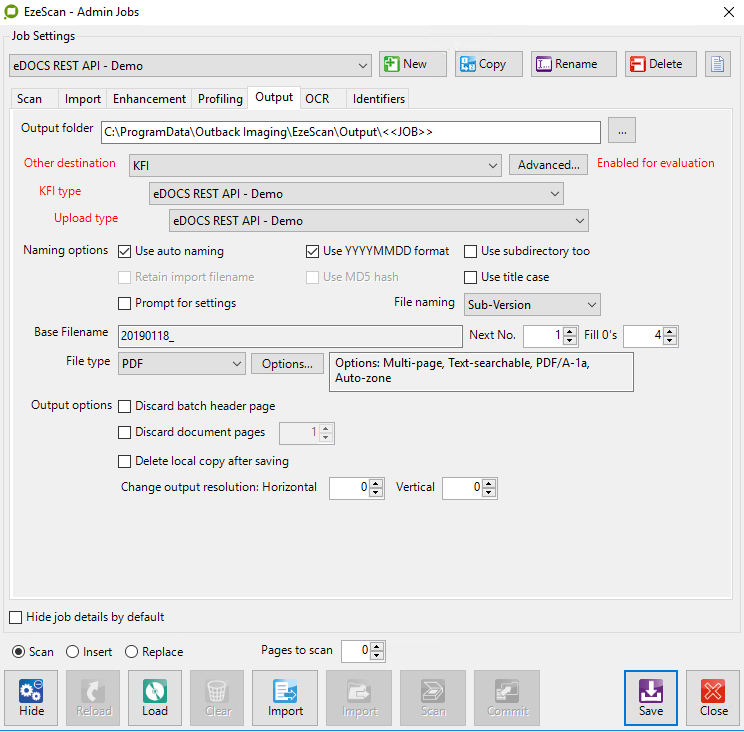Click the Advanced... button

coord(548,165)
